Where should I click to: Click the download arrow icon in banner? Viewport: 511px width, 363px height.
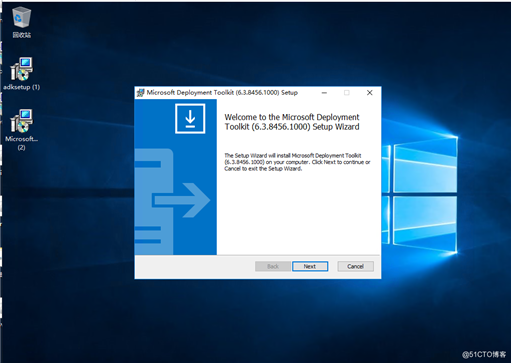(x=190, y=119)
